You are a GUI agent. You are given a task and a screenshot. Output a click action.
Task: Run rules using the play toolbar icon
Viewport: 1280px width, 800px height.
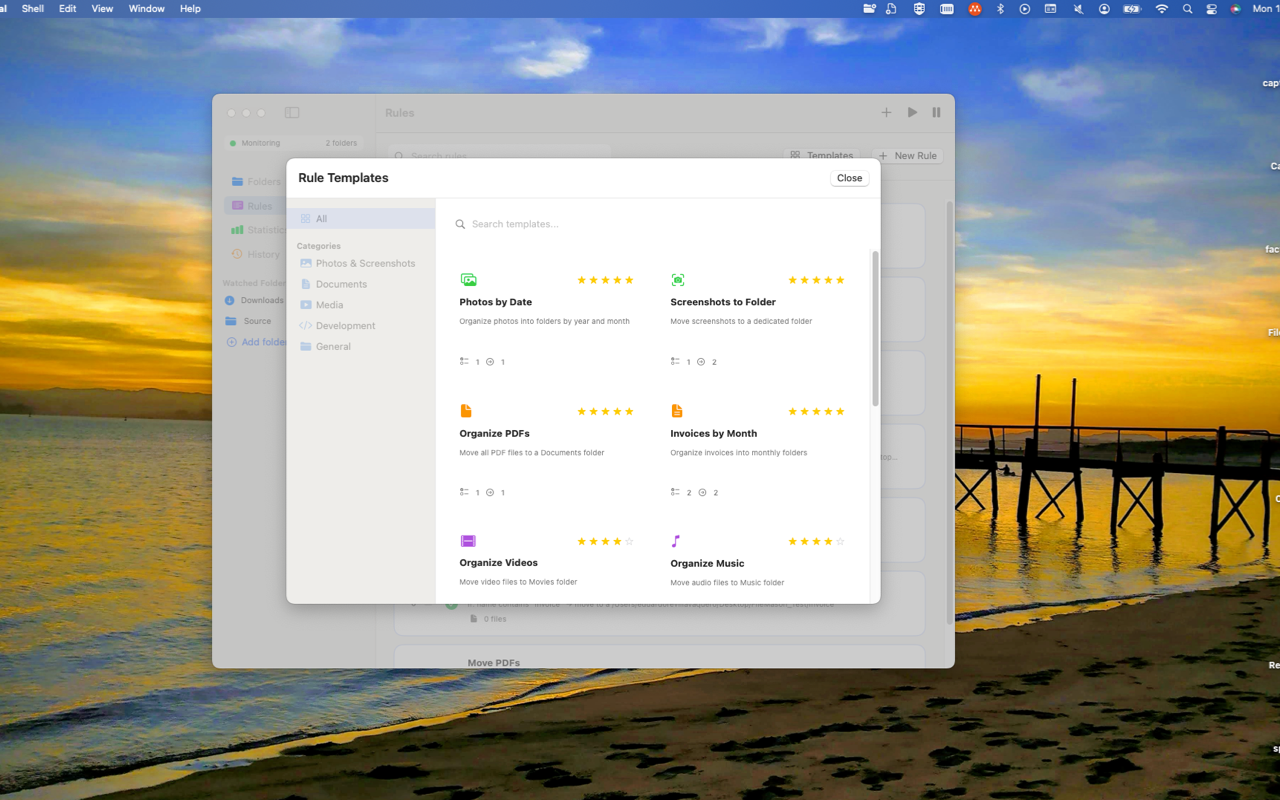(911, 112)
